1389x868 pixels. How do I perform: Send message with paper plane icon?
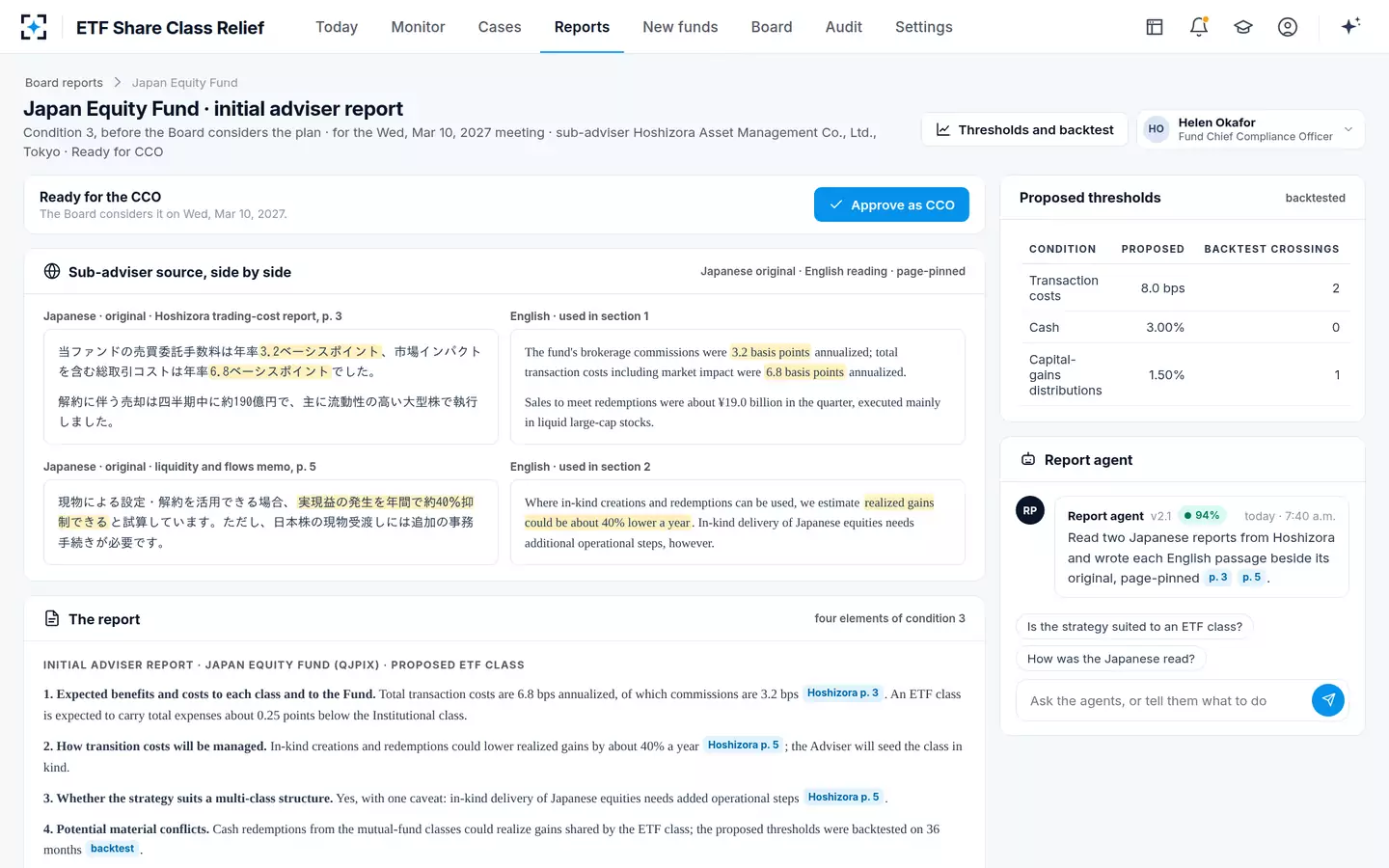[x=1328, y=700]
